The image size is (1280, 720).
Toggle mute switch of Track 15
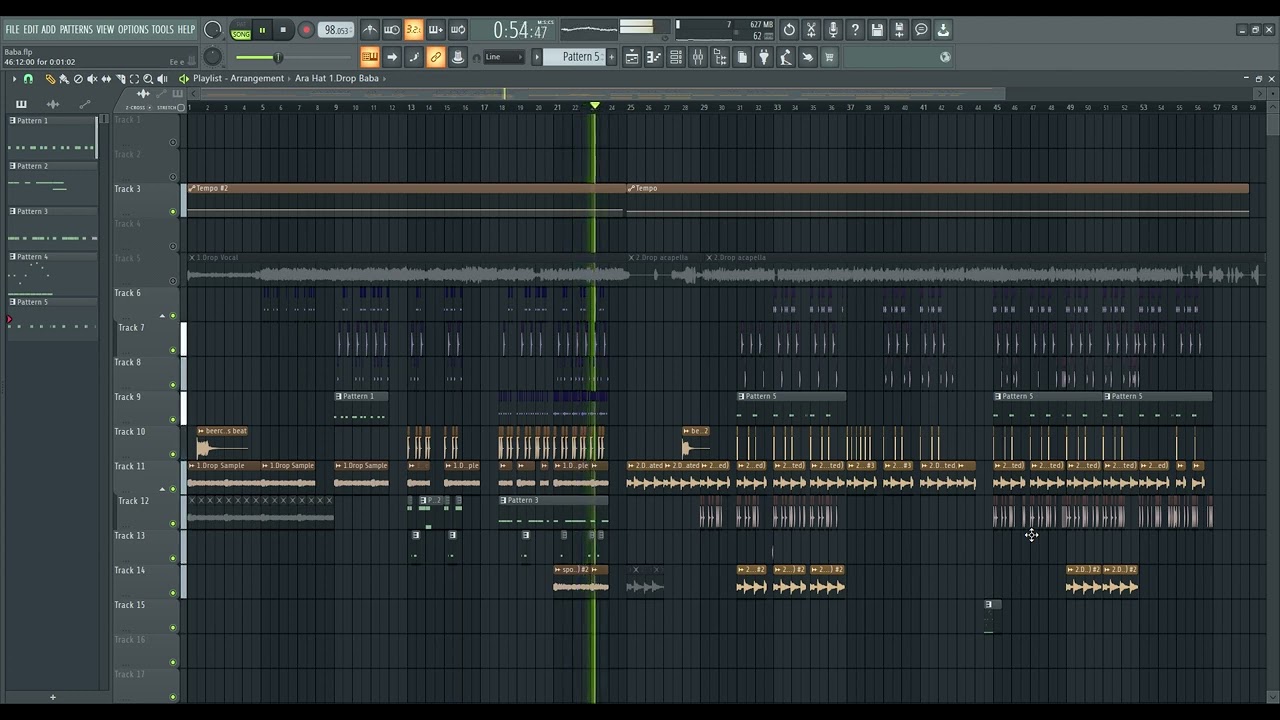173,627
